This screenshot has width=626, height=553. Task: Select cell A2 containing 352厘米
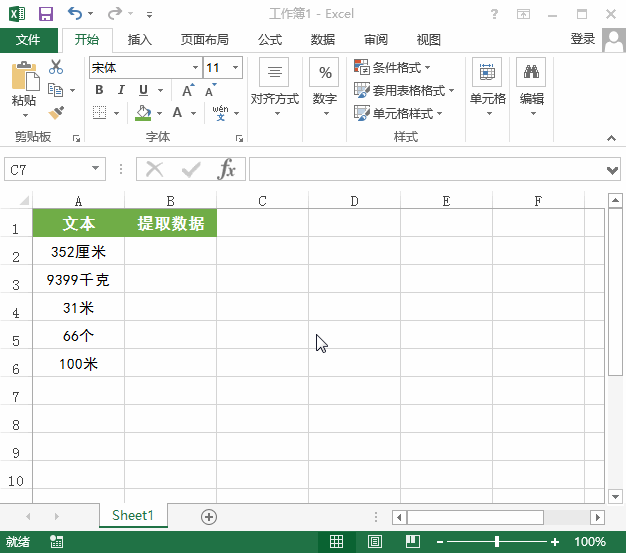pyautogui.click(x=78, y=252)
